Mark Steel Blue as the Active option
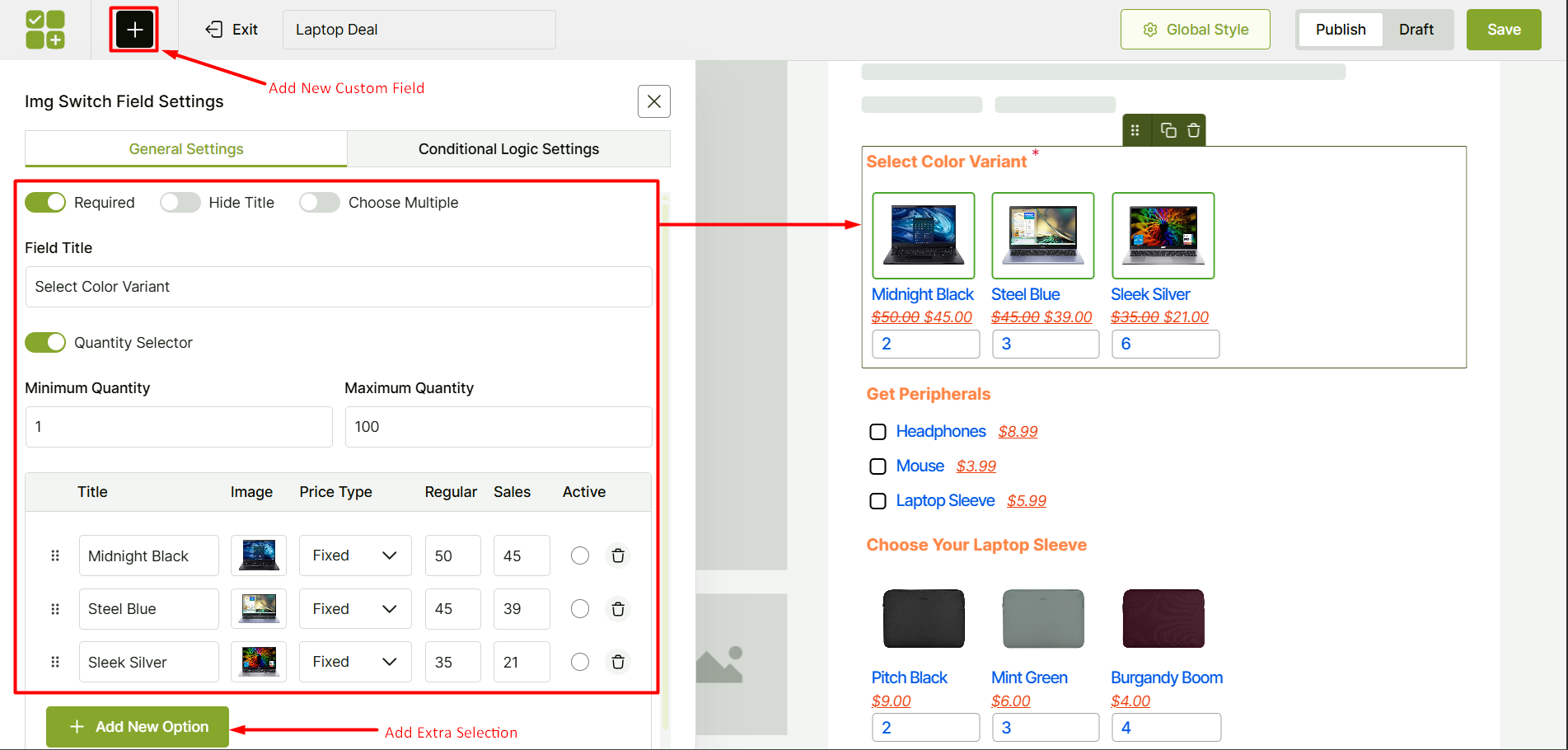This screenshot has width=1568, height=750. (x=579, y=608)
